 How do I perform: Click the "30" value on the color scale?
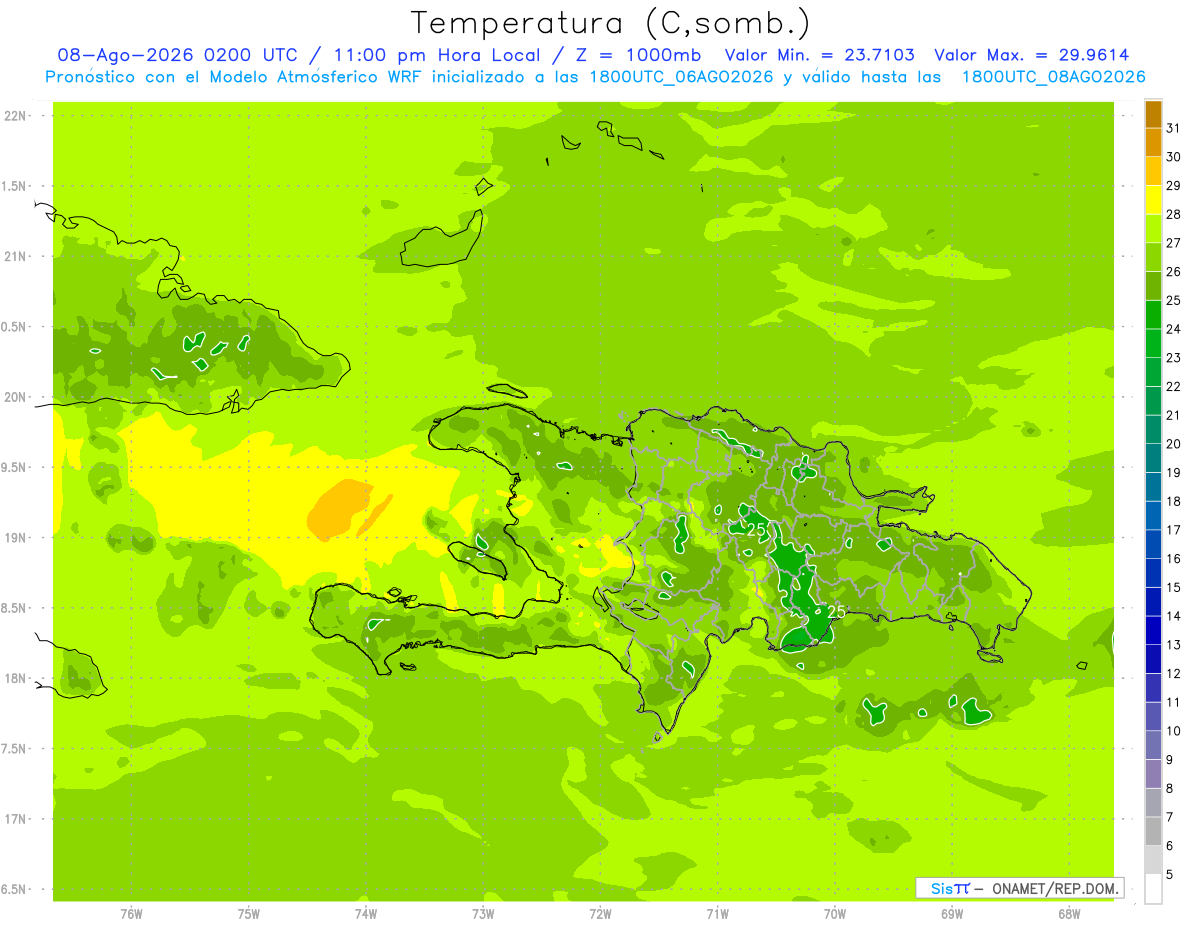pyautogui.click(x=1174, y=156)
